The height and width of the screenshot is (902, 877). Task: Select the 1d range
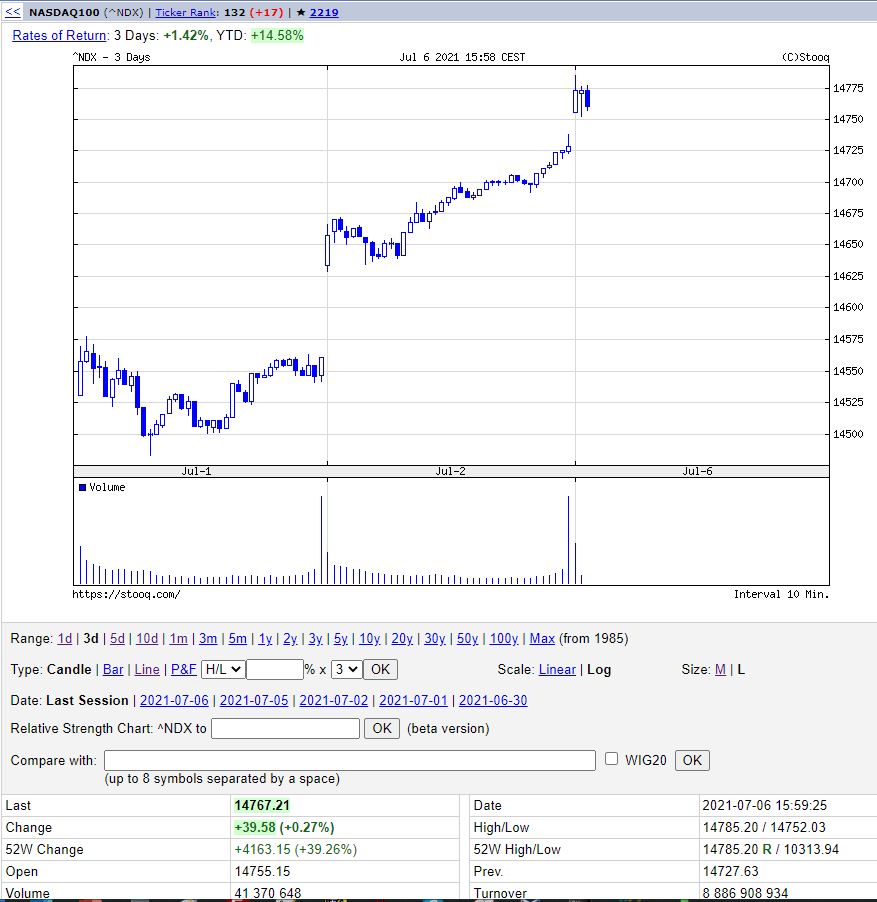click(64, 639)
